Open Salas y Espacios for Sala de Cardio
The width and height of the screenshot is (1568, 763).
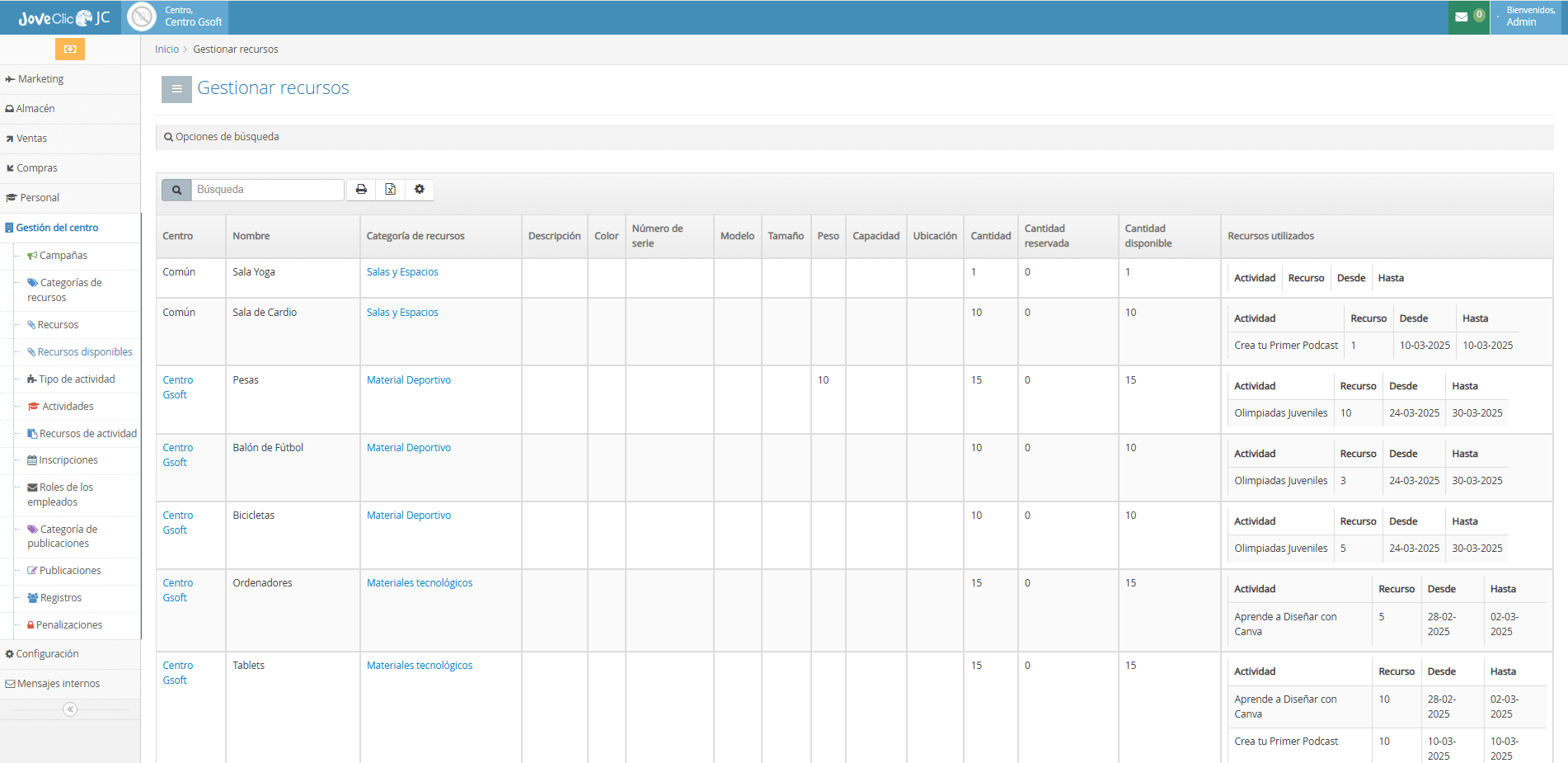tap(402, 313)
